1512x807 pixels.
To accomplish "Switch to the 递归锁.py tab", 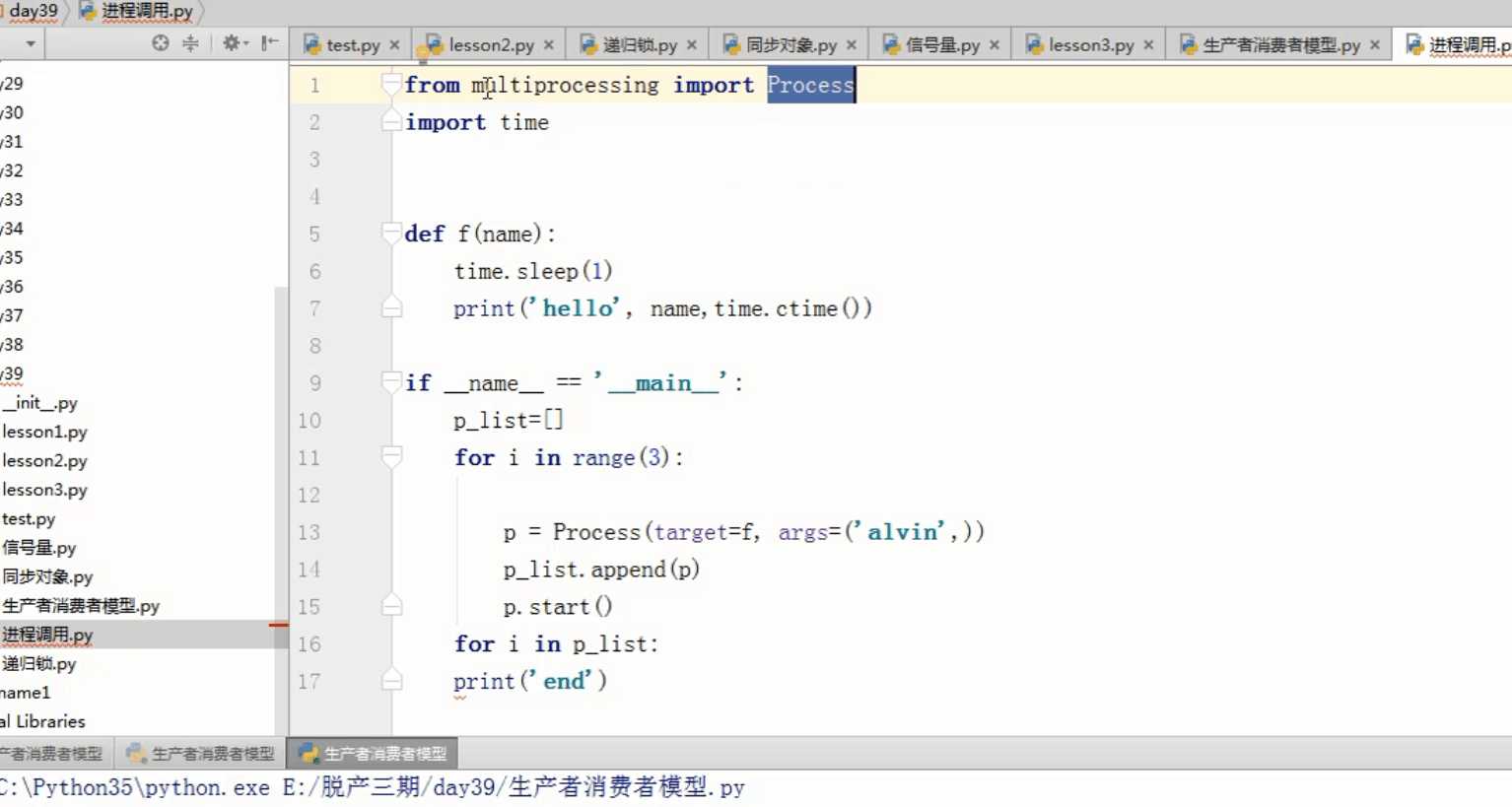I will (640, 45).
